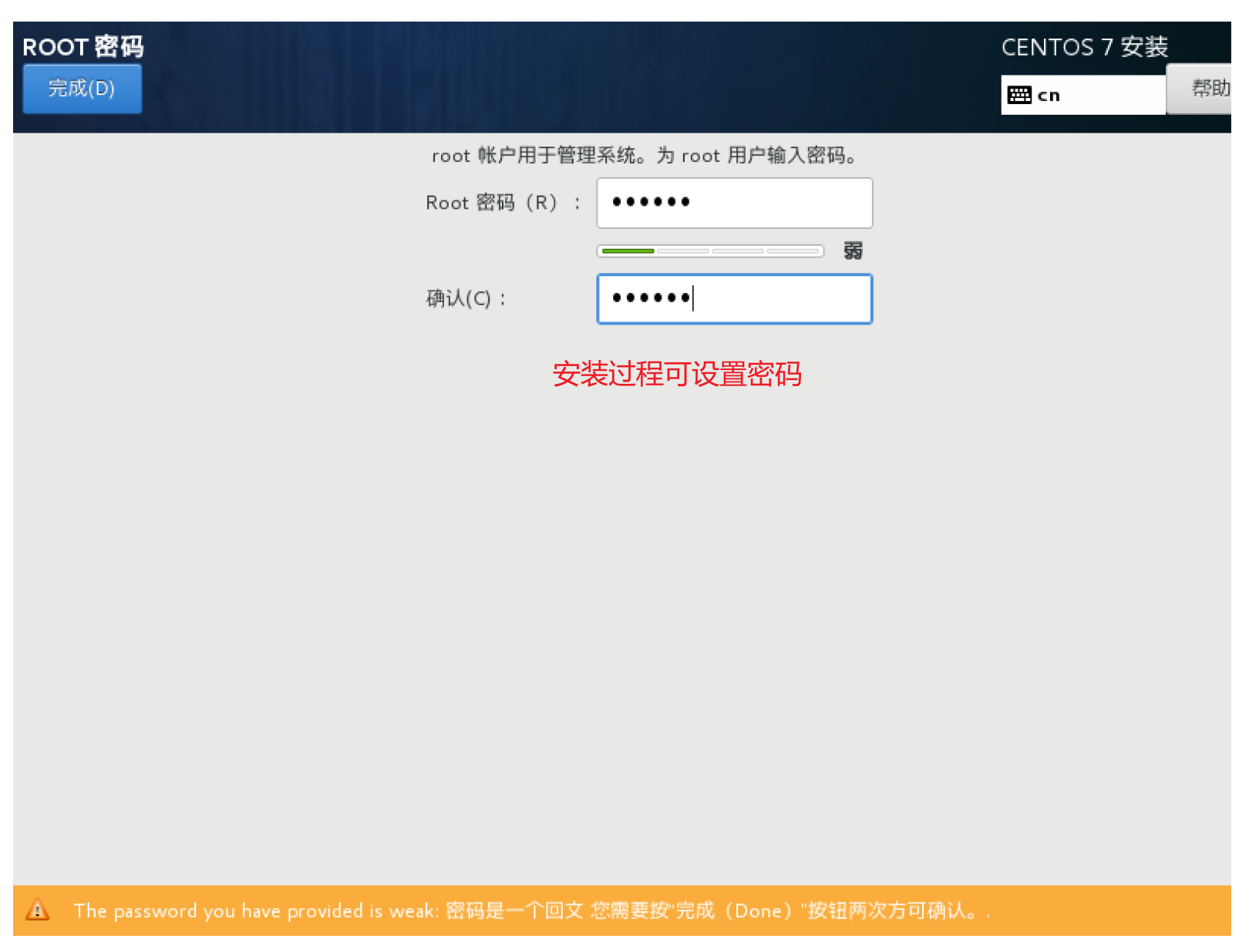Open the 帮助 help button

pyautogui.click(x=1200, y=89)
